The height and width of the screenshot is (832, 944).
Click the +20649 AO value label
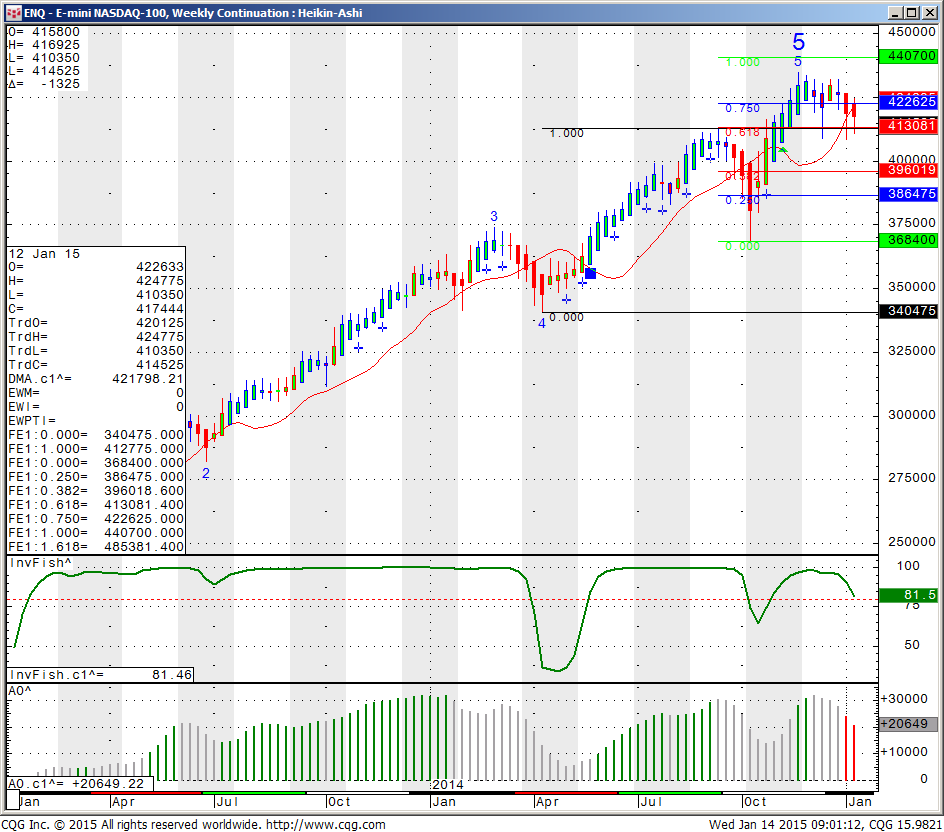[x=908, y=723]
